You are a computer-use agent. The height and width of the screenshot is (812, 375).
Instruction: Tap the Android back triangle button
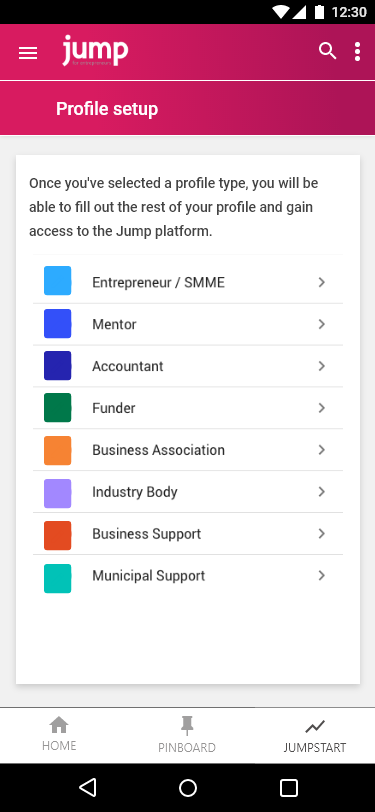(x=88, y=788)
